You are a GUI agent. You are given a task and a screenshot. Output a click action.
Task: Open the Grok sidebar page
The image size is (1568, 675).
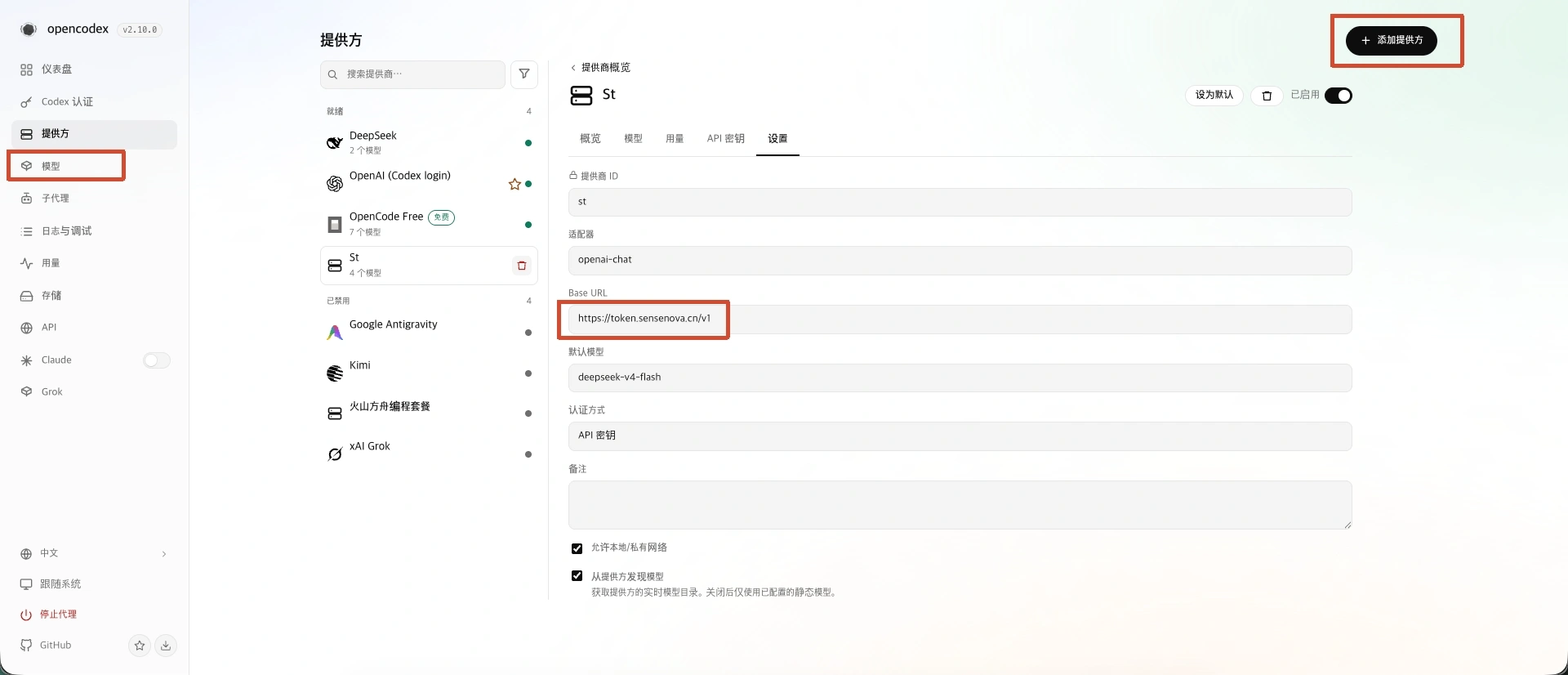(x=94, y=392)
